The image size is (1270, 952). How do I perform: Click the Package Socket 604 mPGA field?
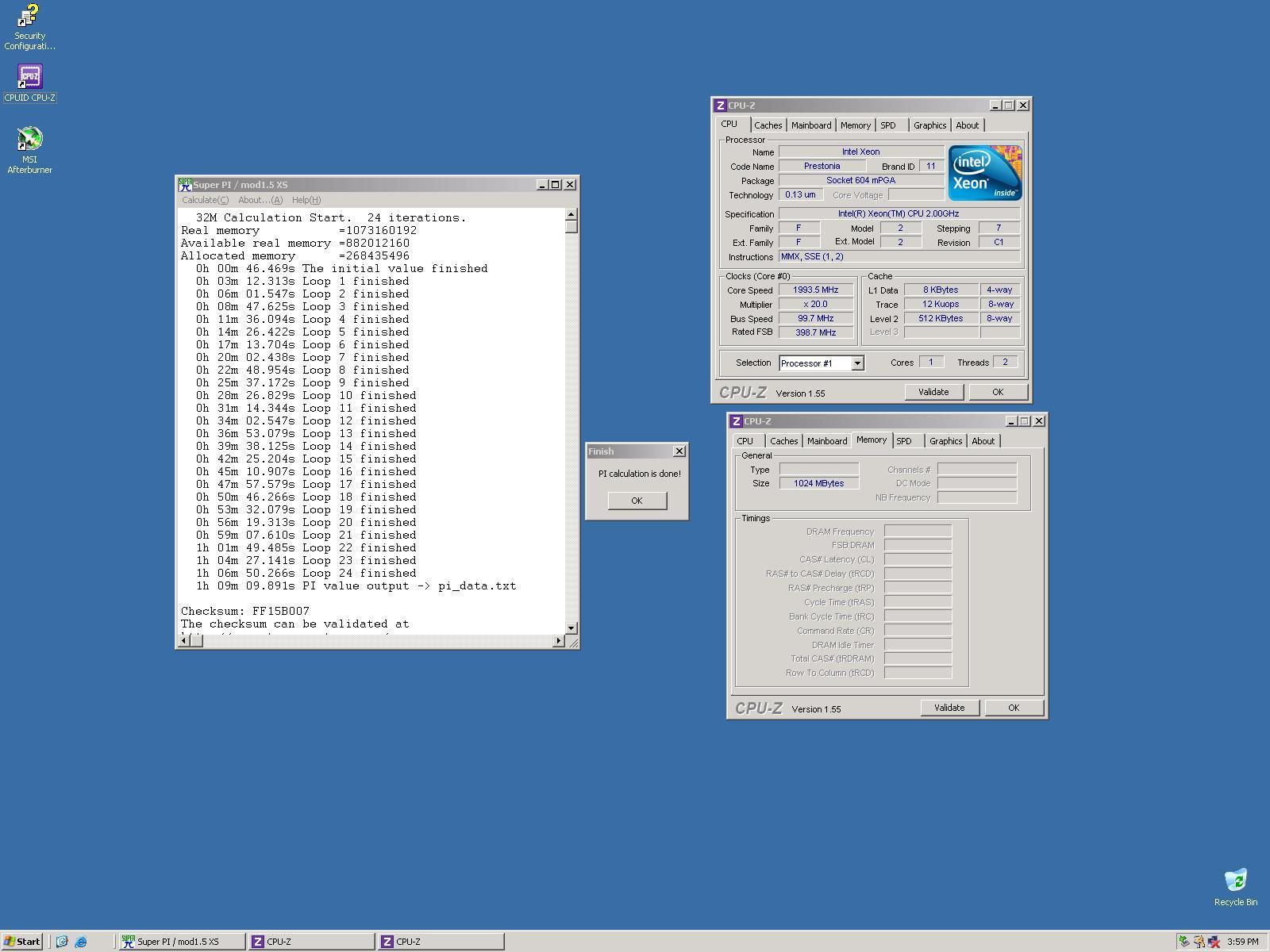point(861,180)
